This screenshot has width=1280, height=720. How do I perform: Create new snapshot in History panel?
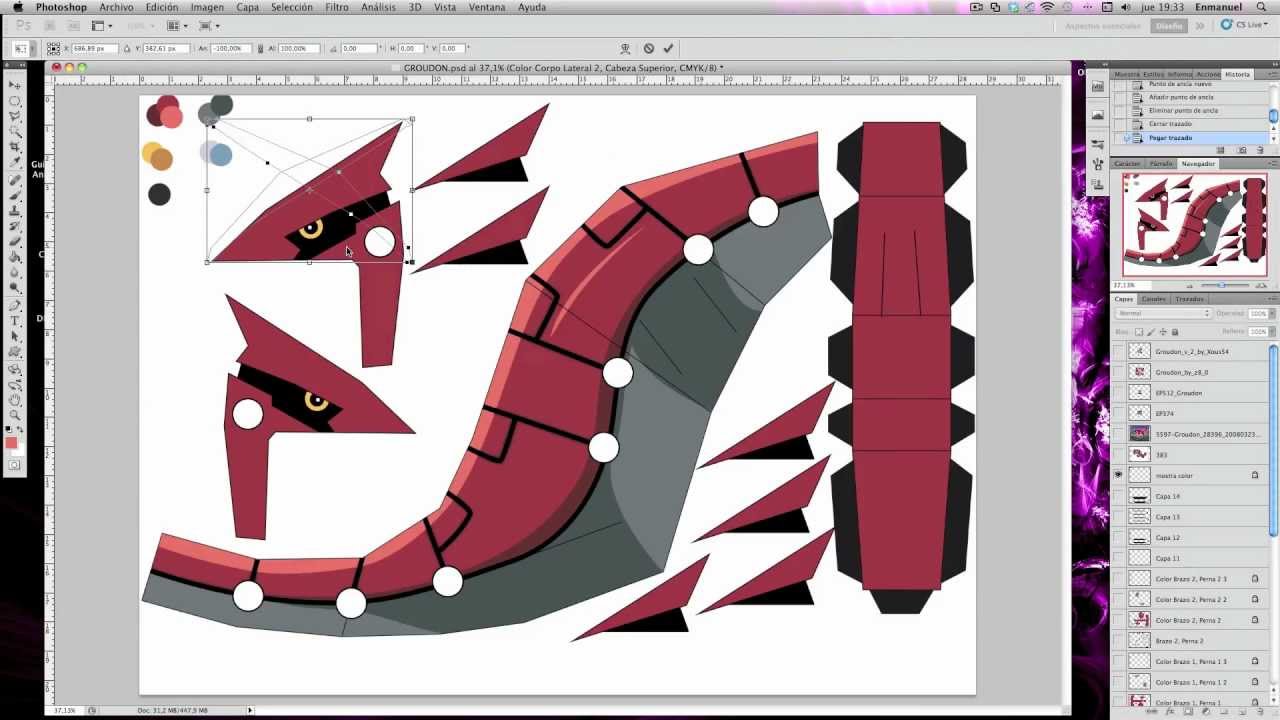coord(1242,150)
